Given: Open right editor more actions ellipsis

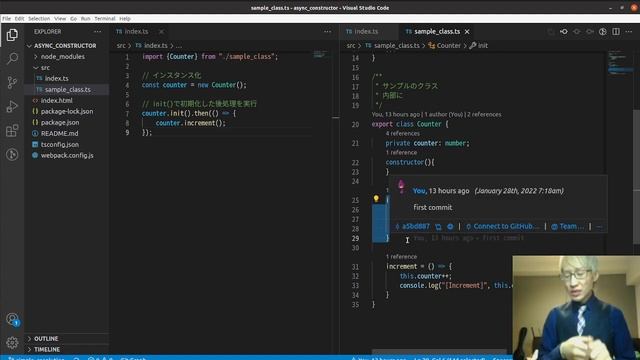Looking at the screenshot, I should click(x=629, y=31).
